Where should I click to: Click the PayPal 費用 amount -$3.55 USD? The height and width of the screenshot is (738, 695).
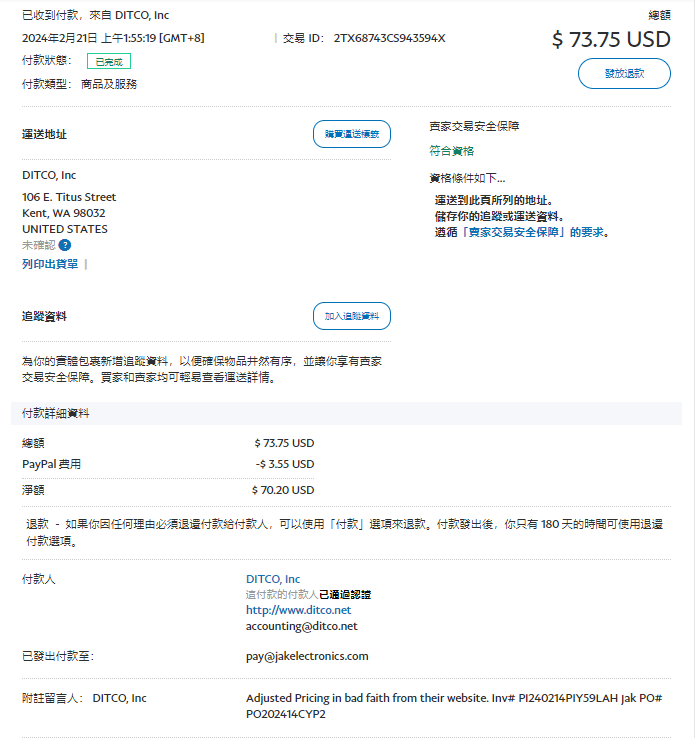pyautogui.click(x=284, y=464)
